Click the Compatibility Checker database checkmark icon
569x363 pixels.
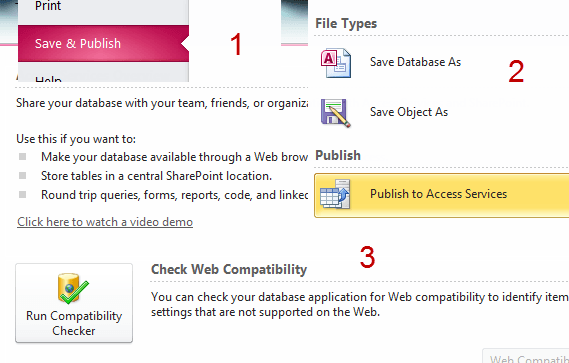73,289
